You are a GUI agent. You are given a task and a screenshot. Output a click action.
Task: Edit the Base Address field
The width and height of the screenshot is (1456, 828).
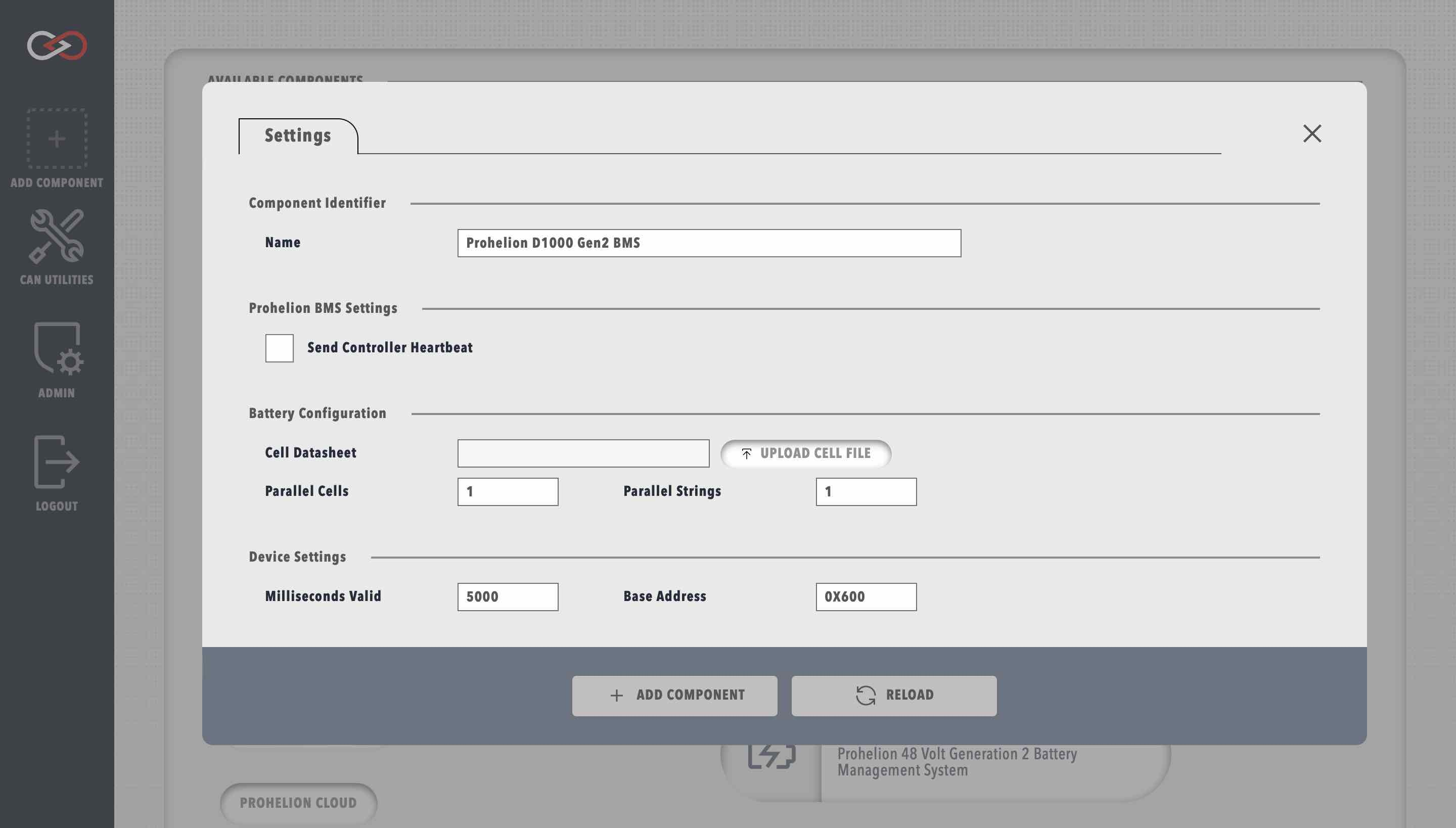(x=866, y=596)
